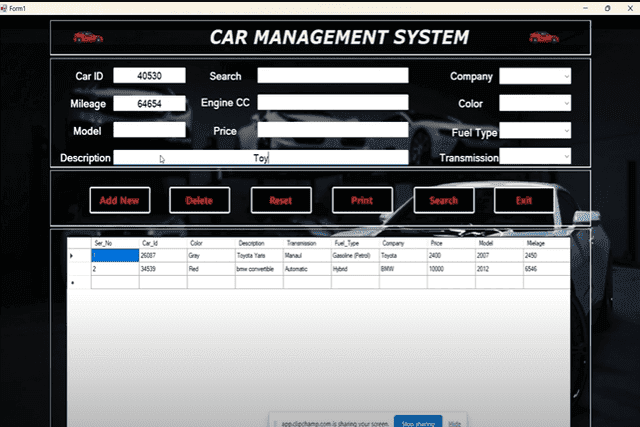640x427 pixels.
Task: Click the new-row asterisk row header
Action: click(x=79, y=282)
